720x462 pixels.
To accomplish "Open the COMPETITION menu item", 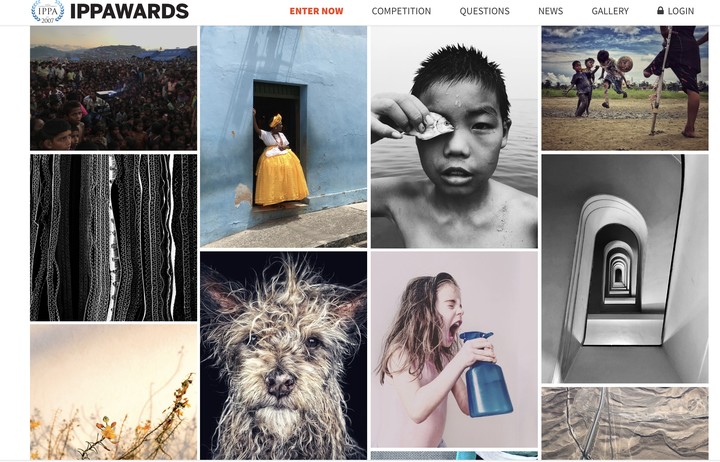I will (x=401, y=11).
